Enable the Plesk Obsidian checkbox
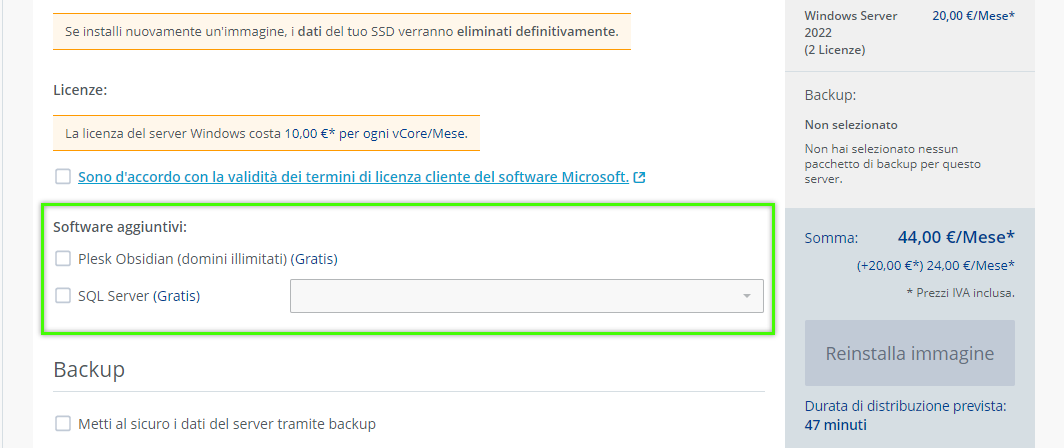 click(63, 259)
